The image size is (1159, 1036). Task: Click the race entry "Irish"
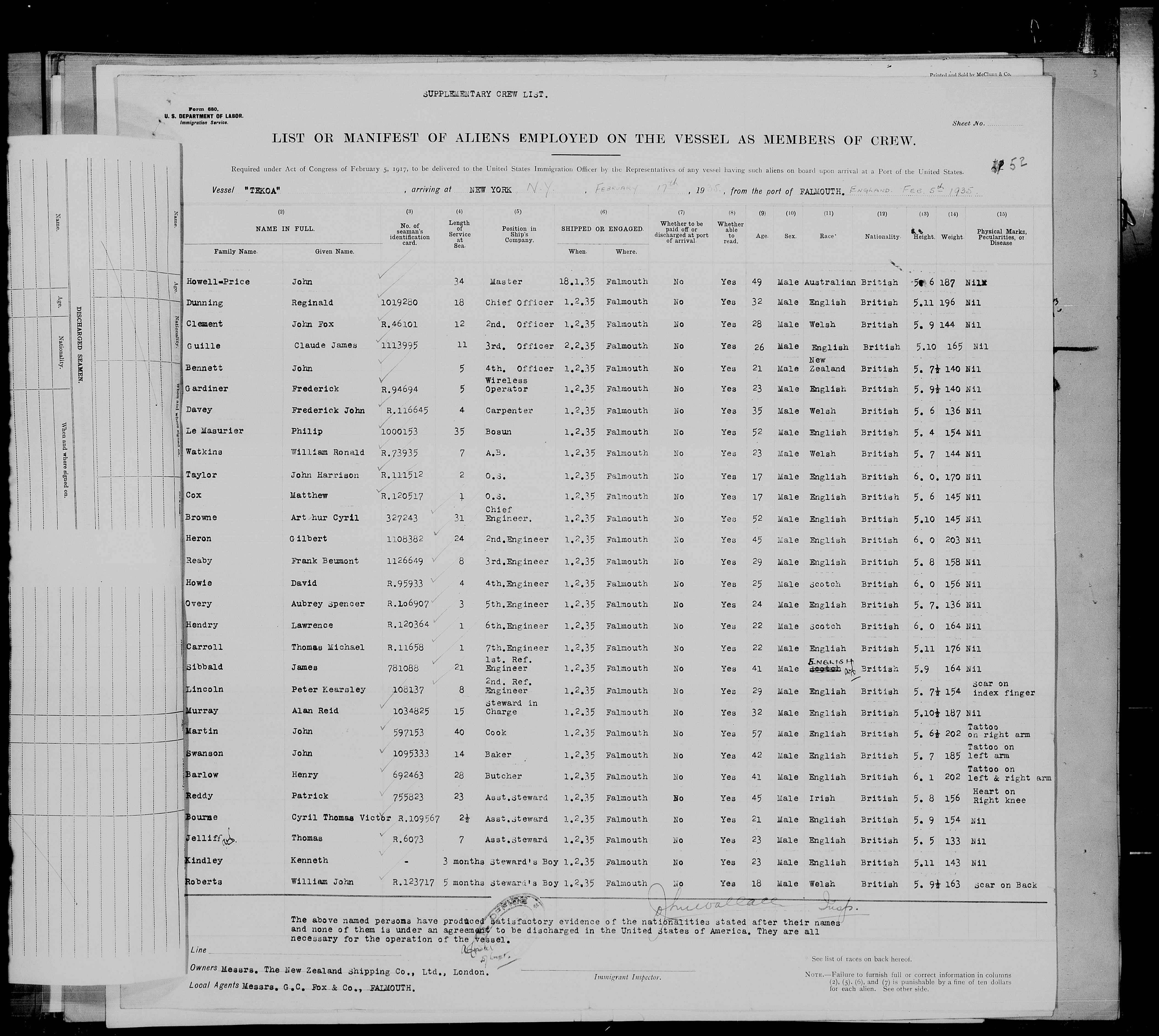822,798
